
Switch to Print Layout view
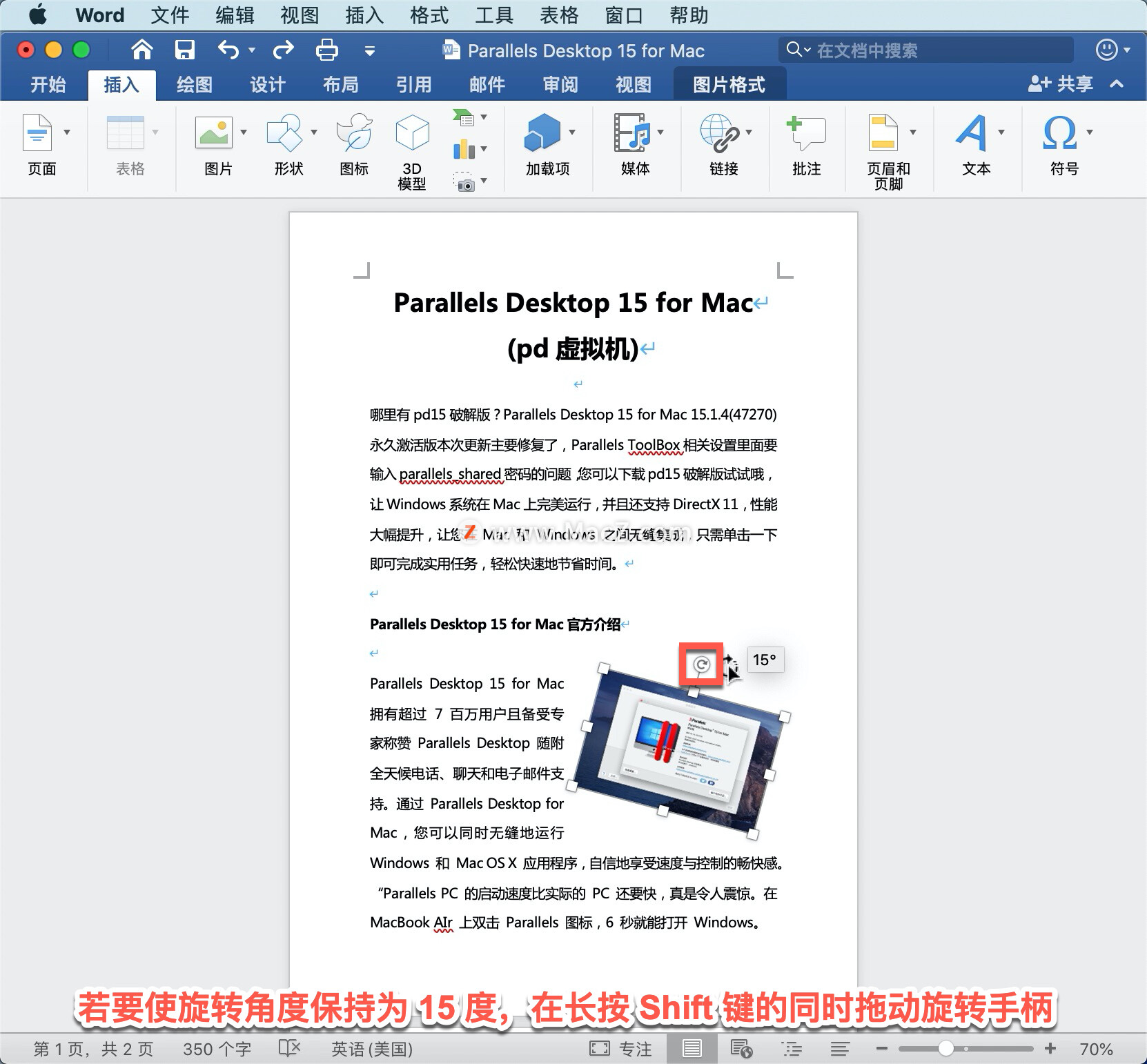click(692, 1049)
